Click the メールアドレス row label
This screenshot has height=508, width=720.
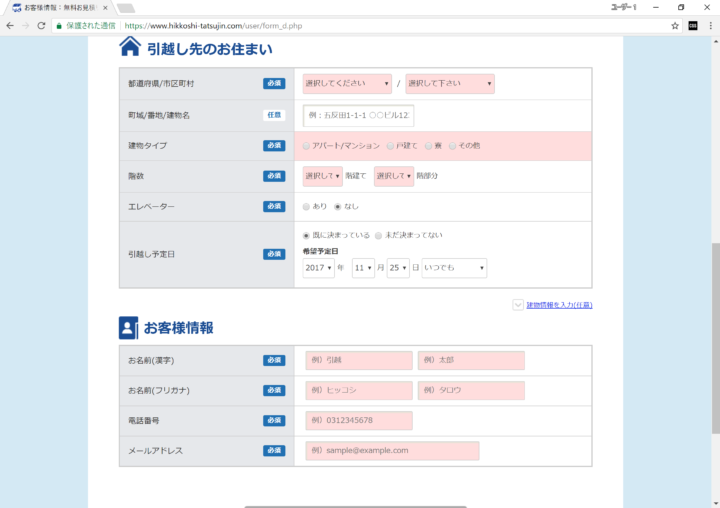(x=155, y=451)
